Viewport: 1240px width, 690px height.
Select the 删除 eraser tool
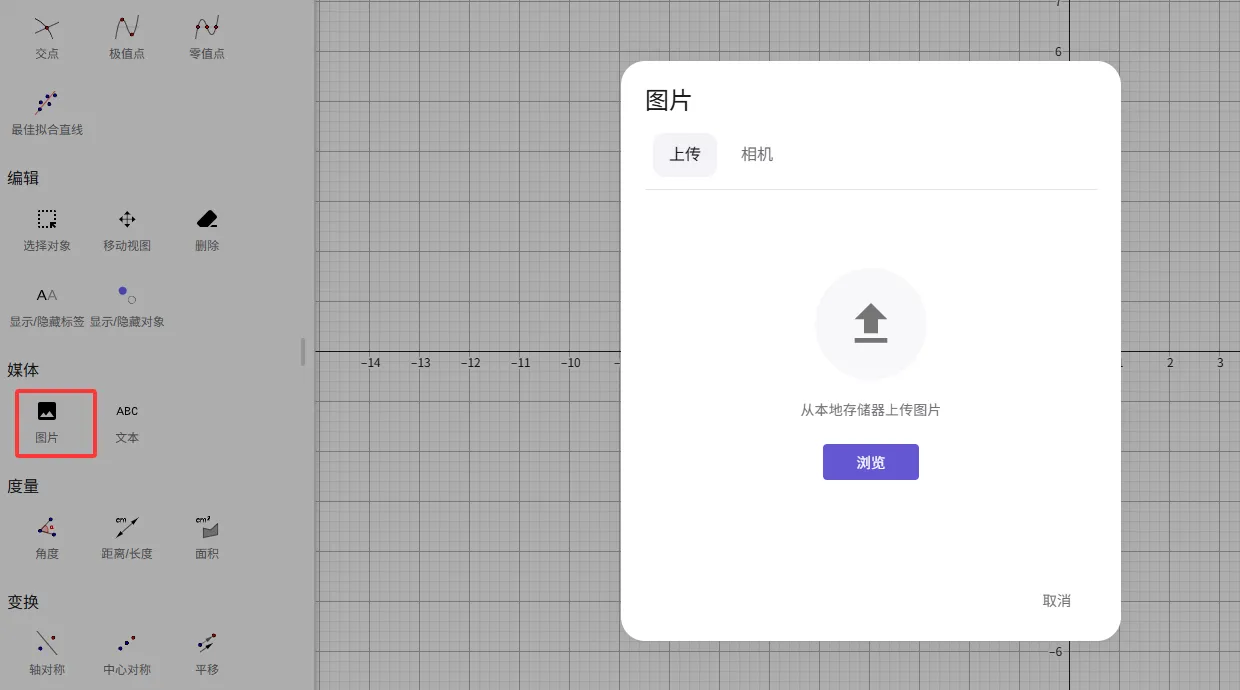pyautogui.click(x=207, y=228)
